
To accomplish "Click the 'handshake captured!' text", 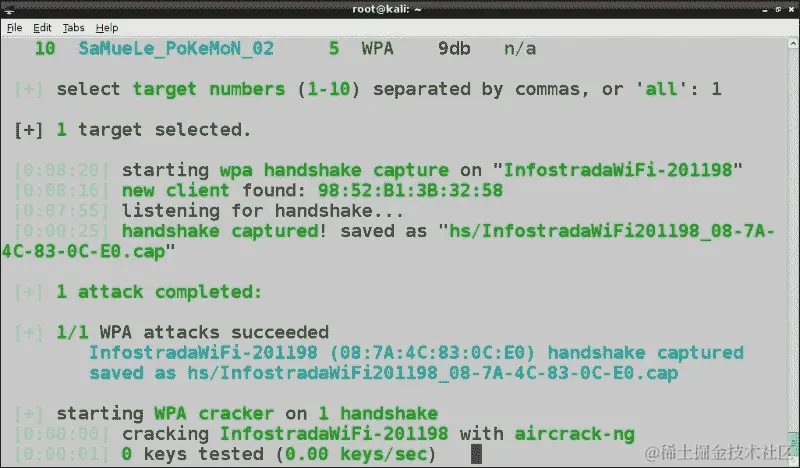I will click(x=224, y=231).
